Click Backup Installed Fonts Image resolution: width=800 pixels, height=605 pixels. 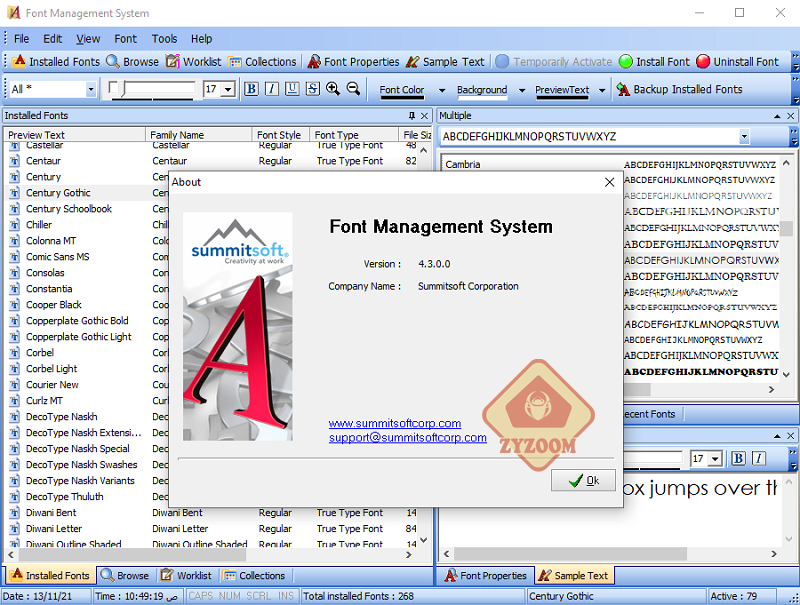[x=679, y=89]
